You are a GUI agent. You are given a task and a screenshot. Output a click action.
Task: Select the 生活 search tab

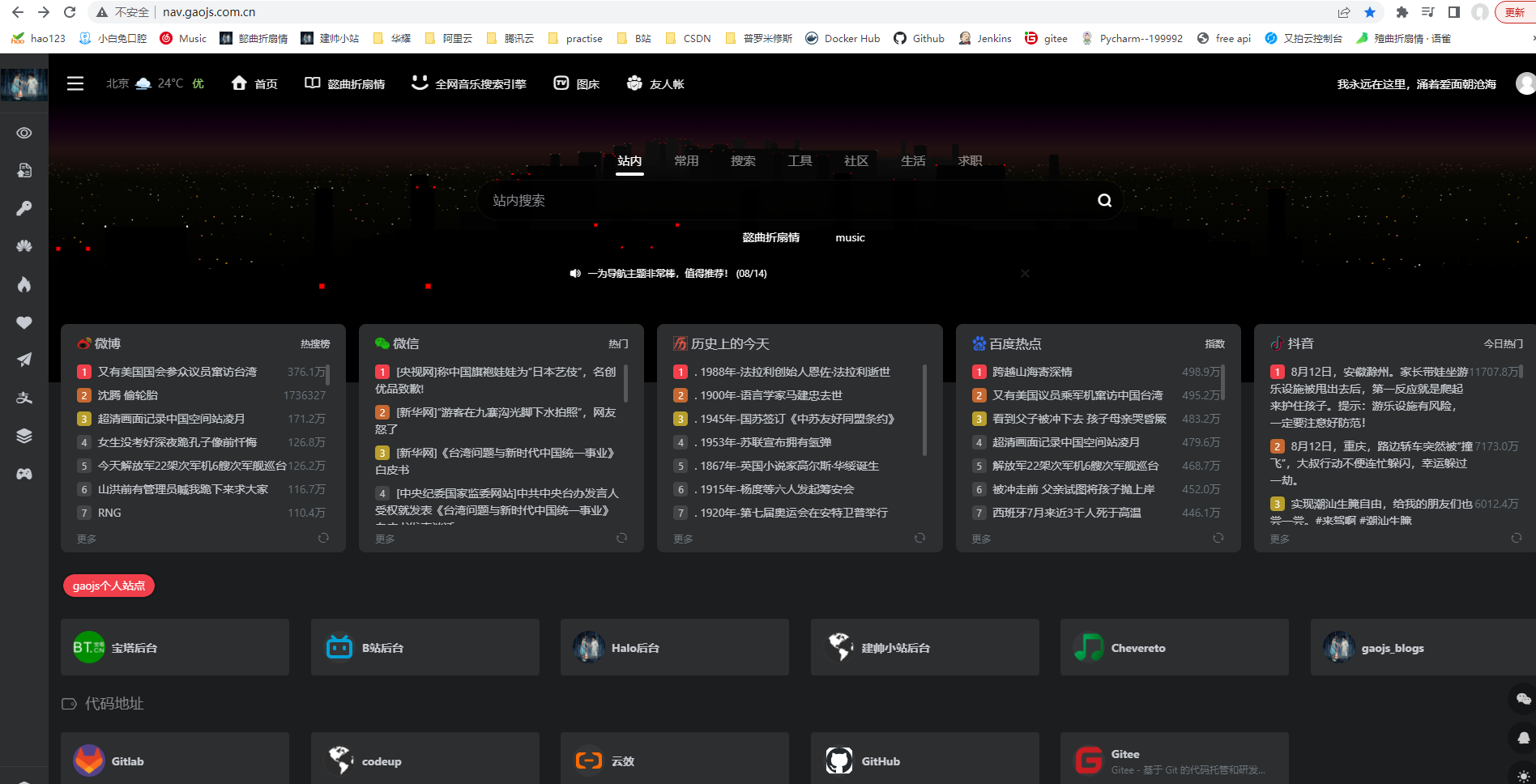click(x=913, y=161)
